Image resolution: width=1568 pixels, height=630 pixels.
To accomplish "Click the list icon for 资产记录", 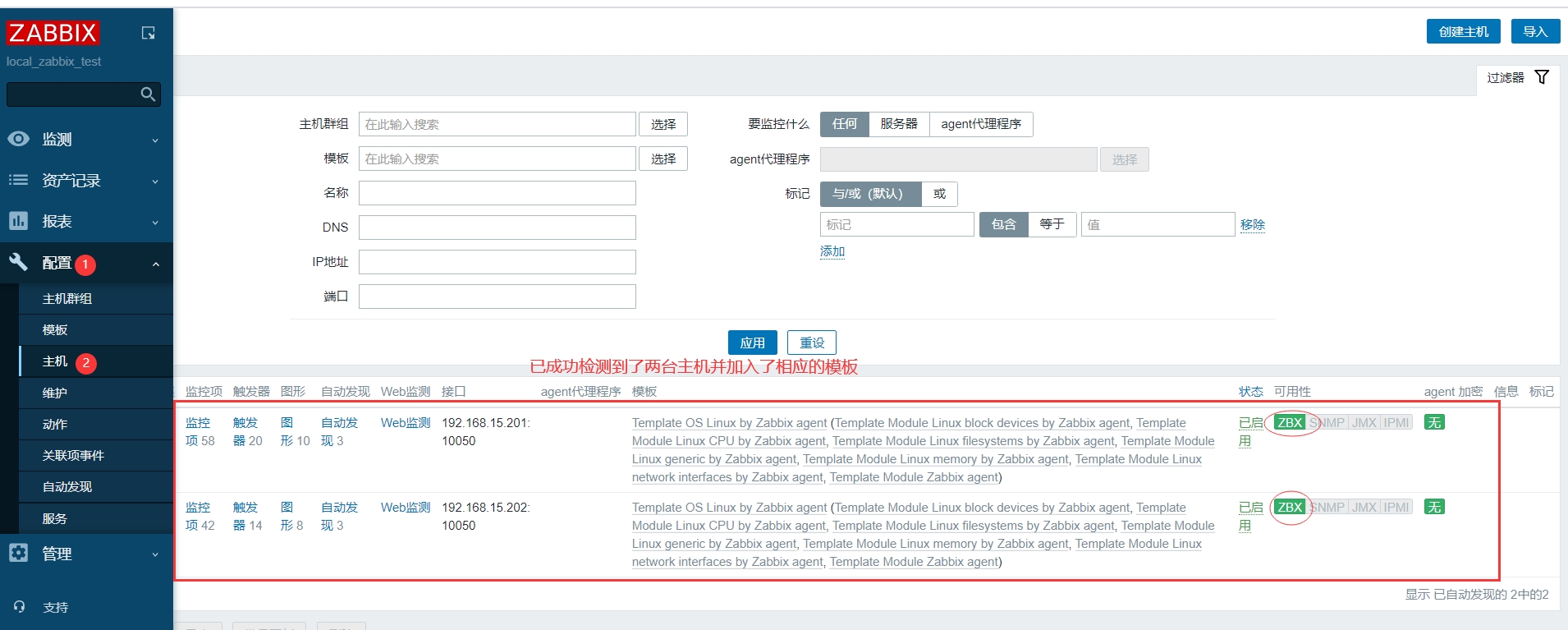I will (x=18, y=180).
